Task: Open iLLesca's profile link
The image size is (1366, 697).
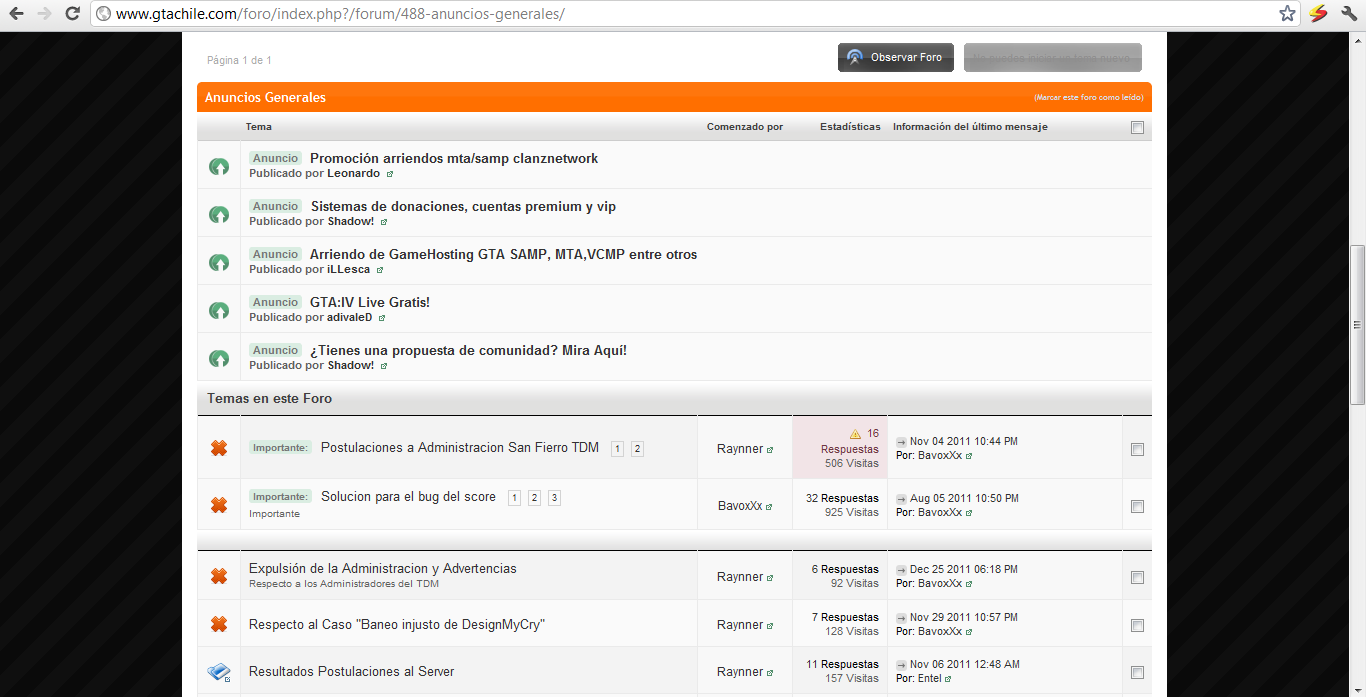Action: pos(348,269)
